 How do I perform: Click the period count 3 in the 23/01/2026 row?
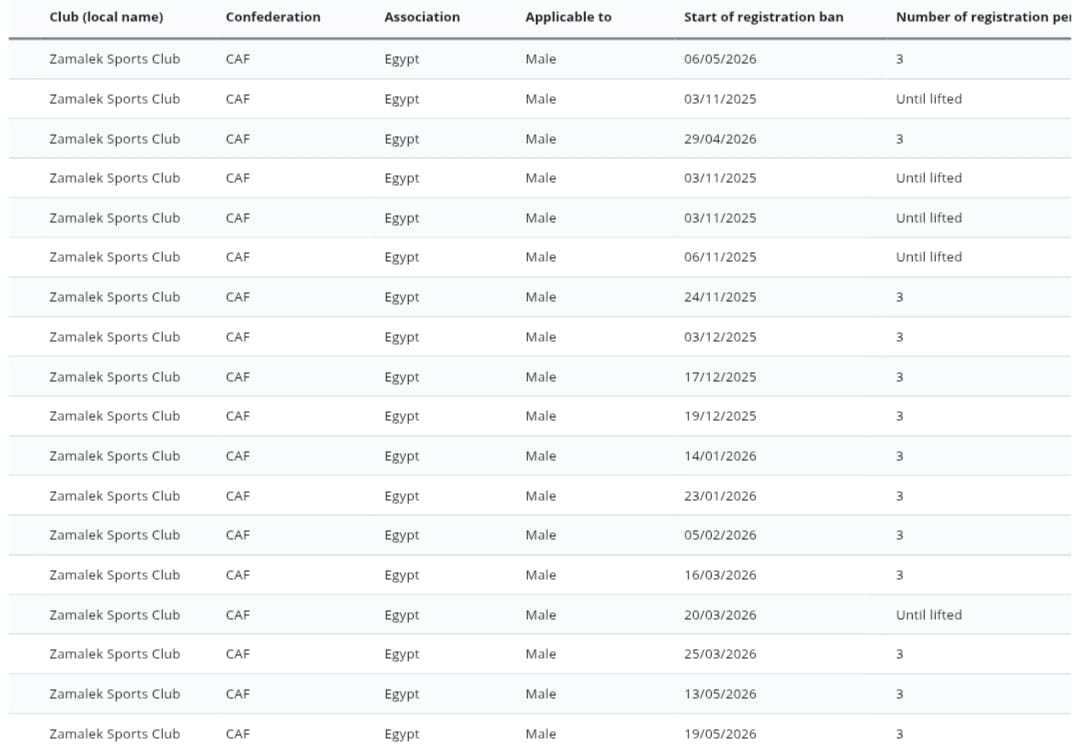click(x=899, y=496)
